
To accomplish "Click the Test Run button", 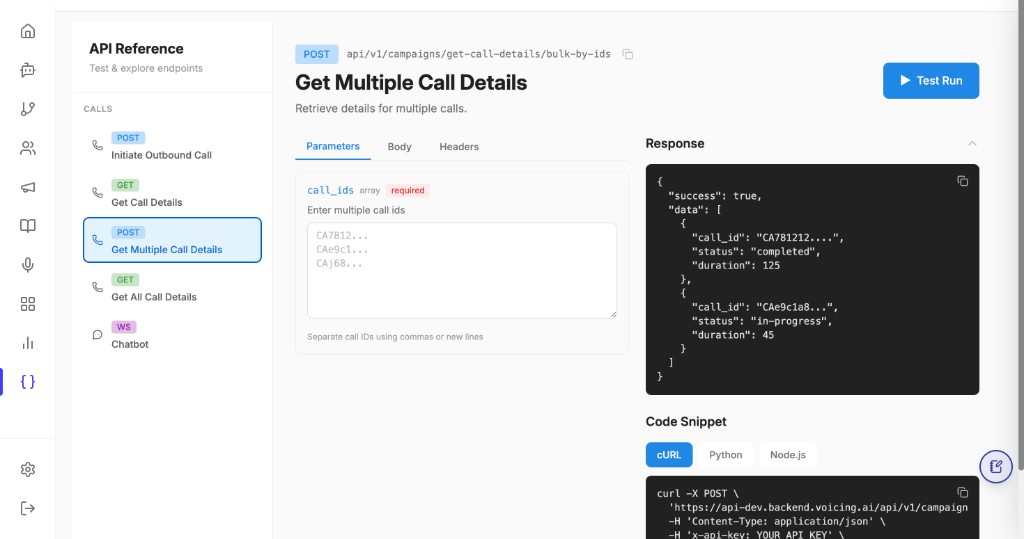I will (x=931, y=80).
